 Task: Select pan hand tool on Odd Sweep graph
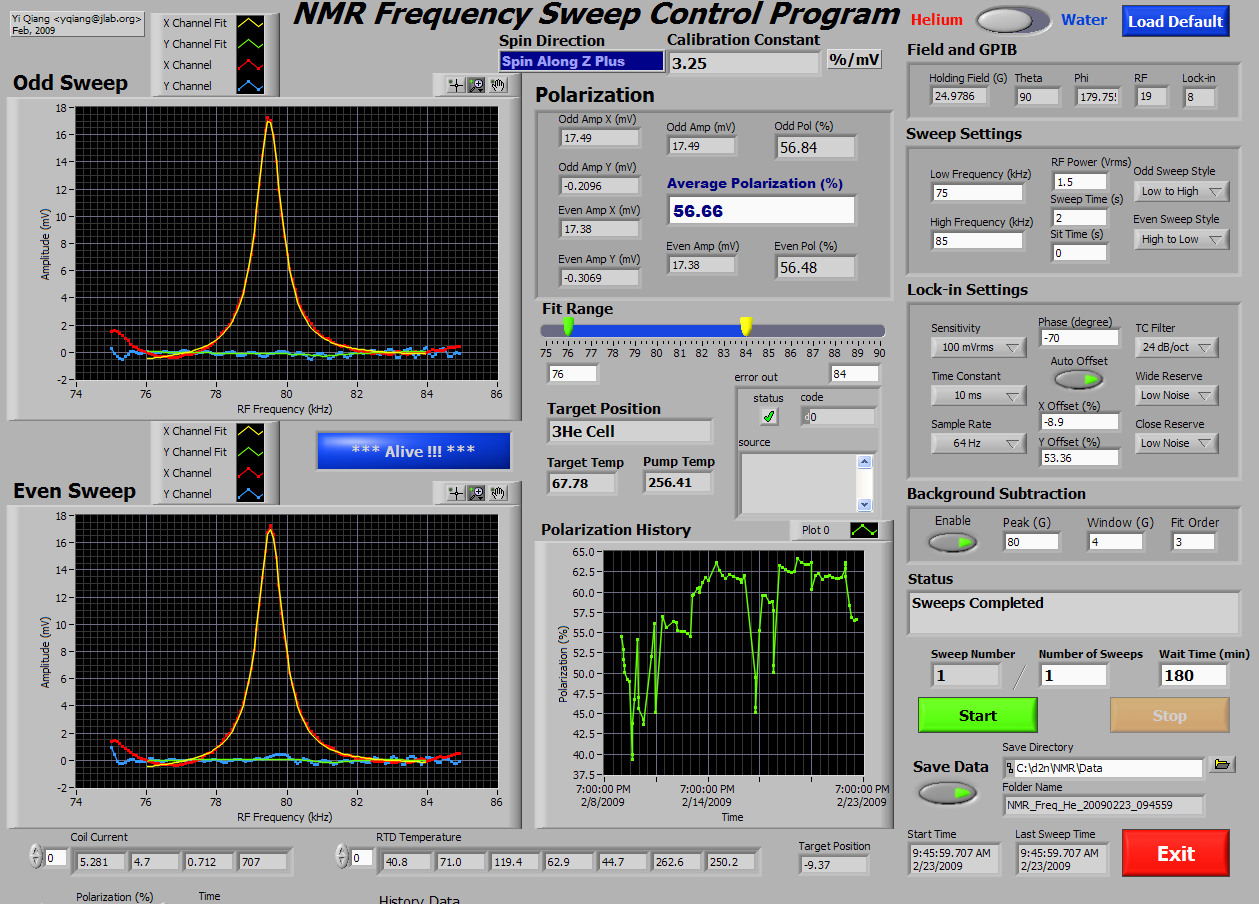click(x=498, y=85)
